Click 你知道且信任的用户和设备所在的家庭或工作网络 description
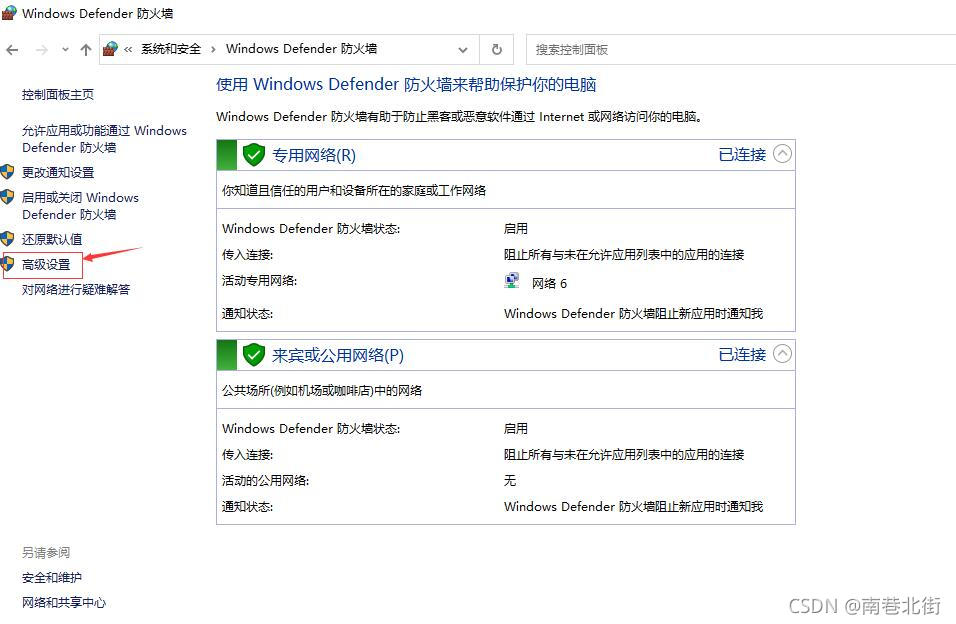This screenshot has width=956, height=624. 354,191
